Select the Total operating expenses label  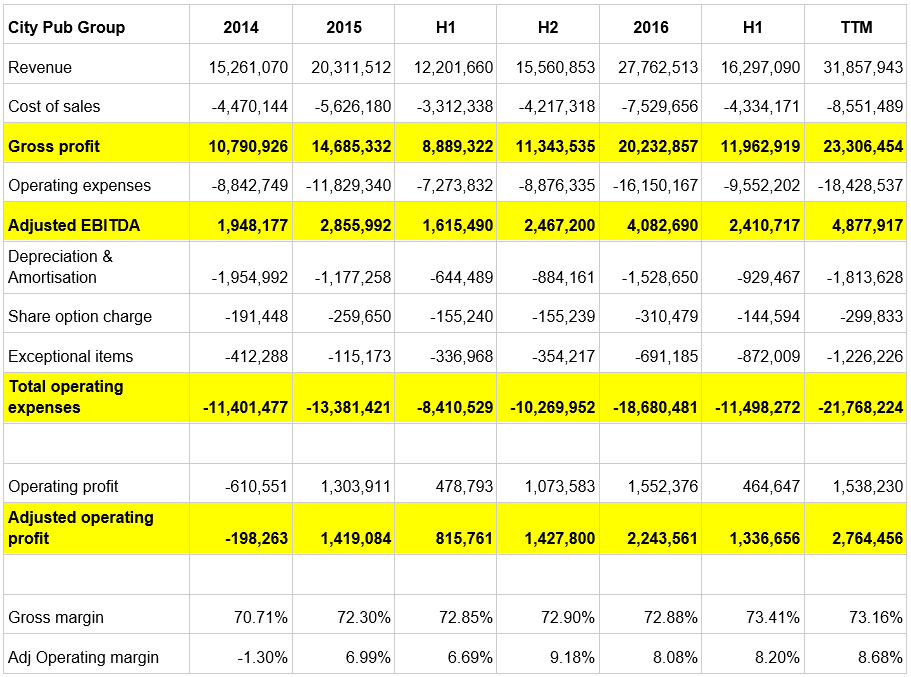[x=66, y=397]
